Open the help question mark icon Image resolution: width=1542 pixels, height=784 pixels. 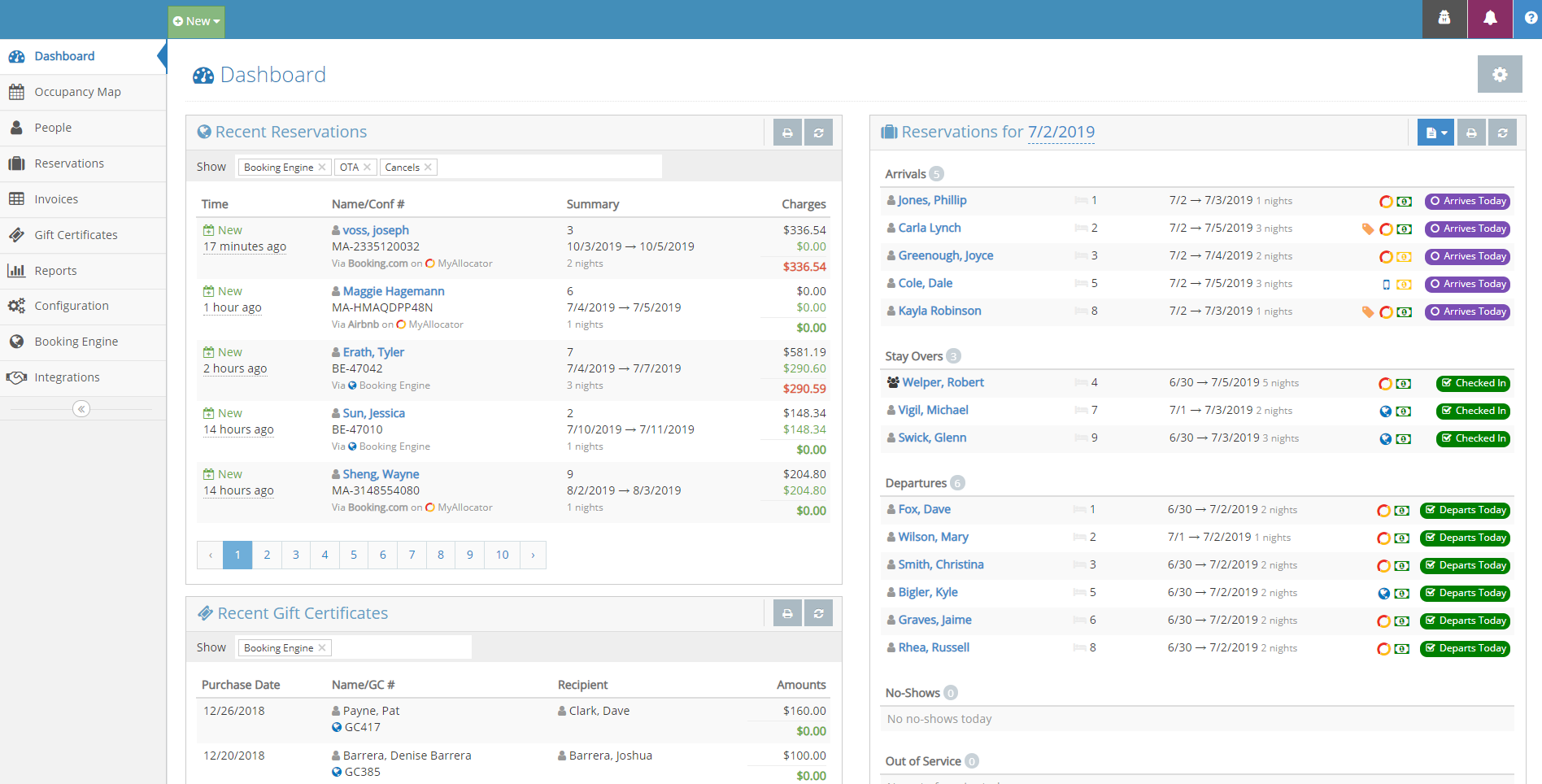coord(1530,19)
